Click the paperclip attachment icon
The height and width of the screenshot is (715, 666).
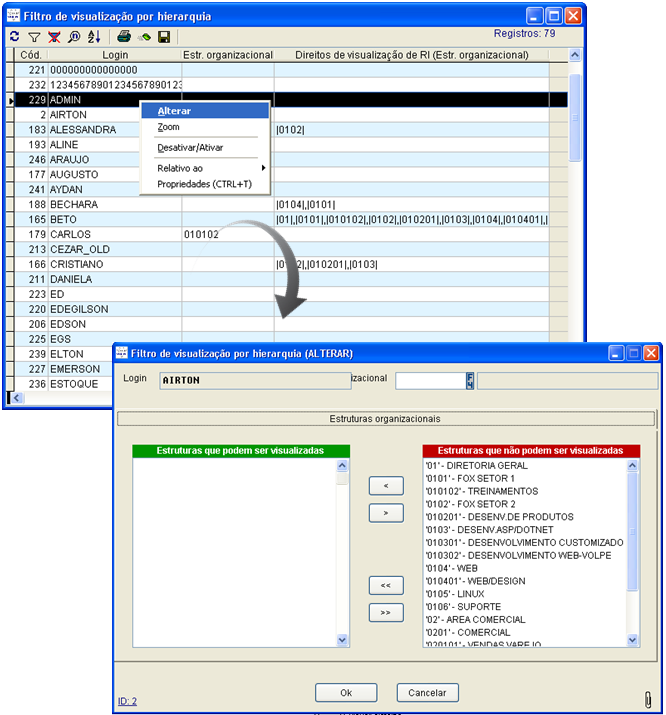coord(647,698)
